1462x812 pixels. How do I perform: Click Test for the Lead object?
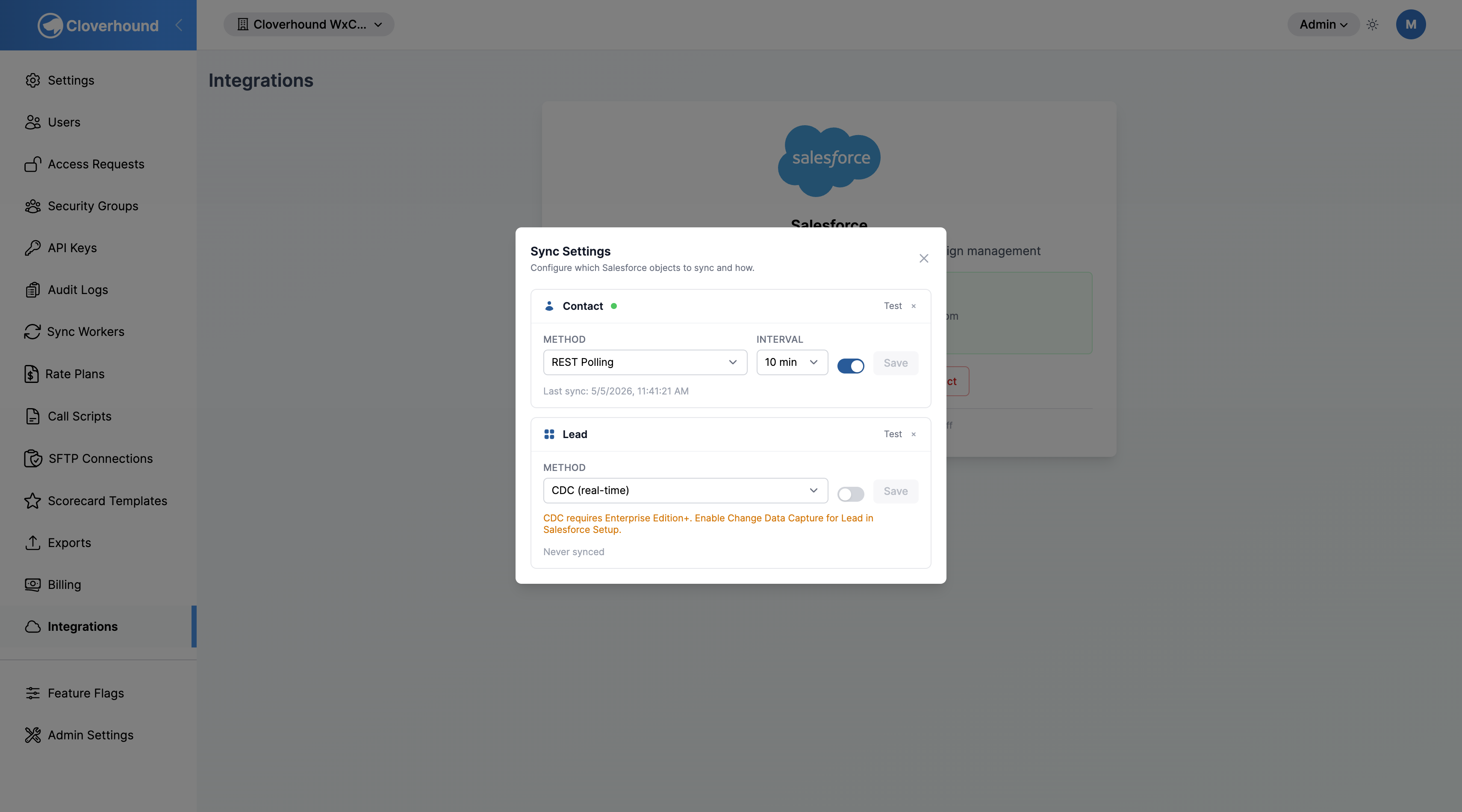click(x=893, y=434)
